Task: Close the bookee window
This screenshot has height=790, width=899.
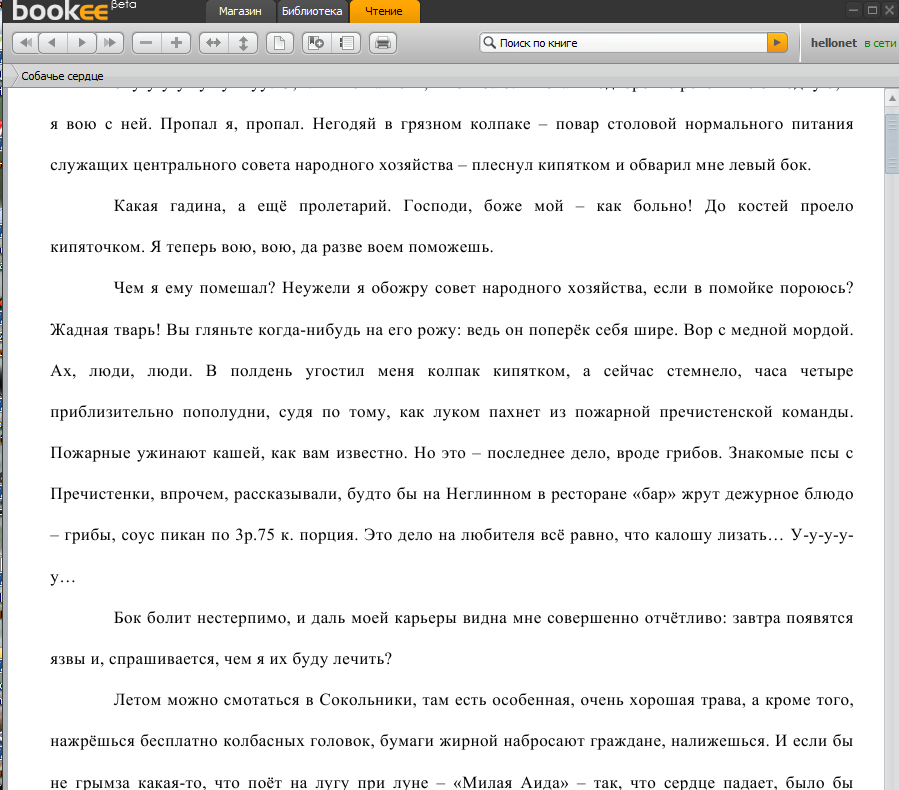Action: [x=892, y=10]
